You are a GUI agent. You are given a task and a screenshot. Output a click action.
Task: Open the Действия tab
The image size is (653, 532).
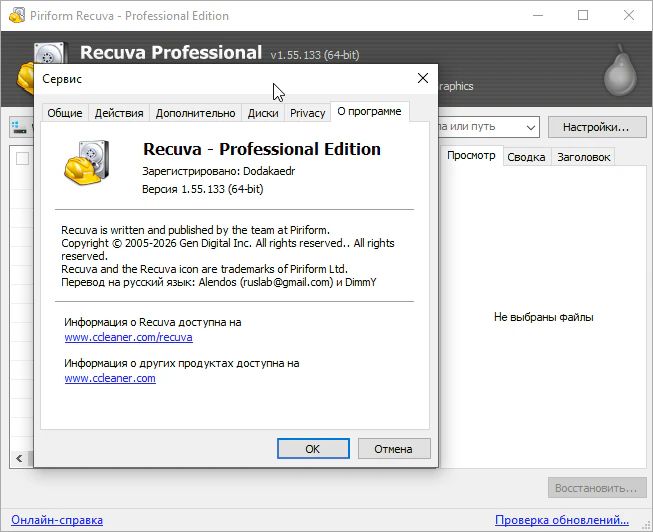pos(119,113)
